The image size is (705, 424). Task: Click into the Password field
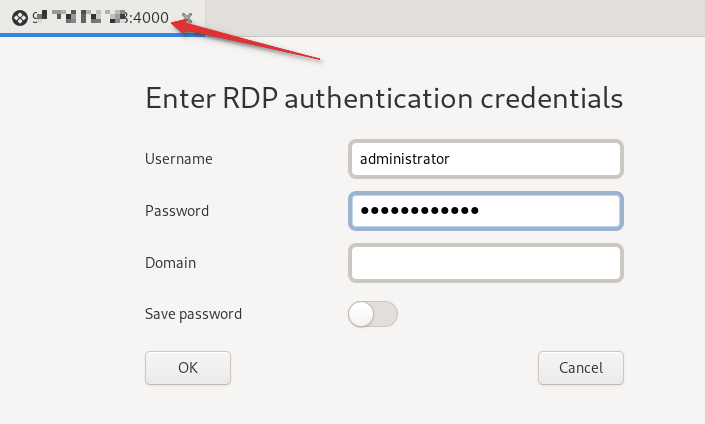point(486,211)
